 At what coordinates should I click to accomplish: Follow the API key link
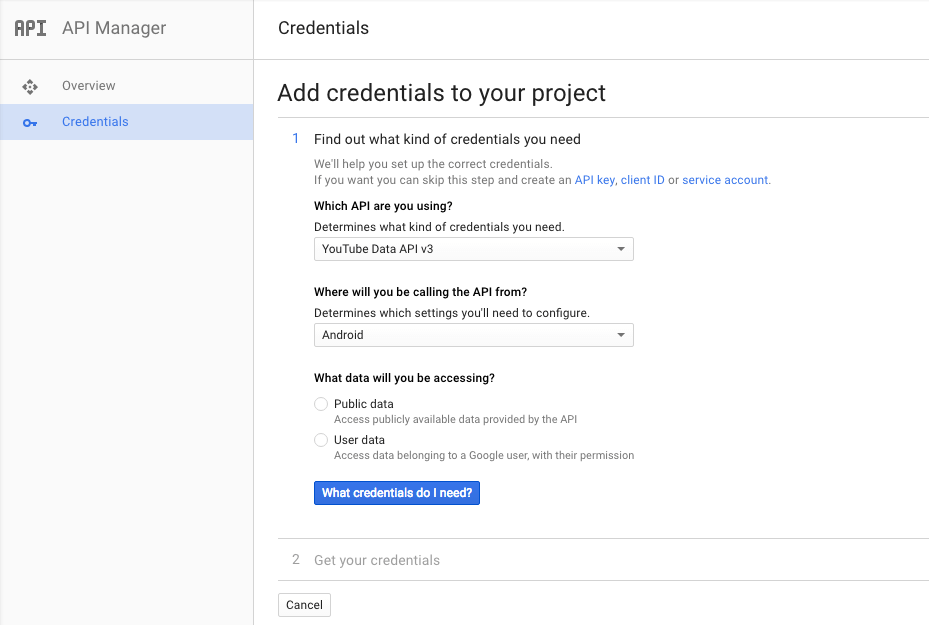point(594,180)
